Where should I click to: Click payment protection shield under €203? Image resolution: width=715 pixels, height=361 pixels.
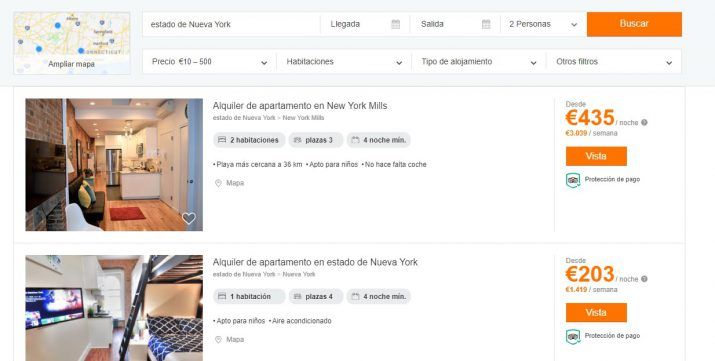(x=573, y=337)
